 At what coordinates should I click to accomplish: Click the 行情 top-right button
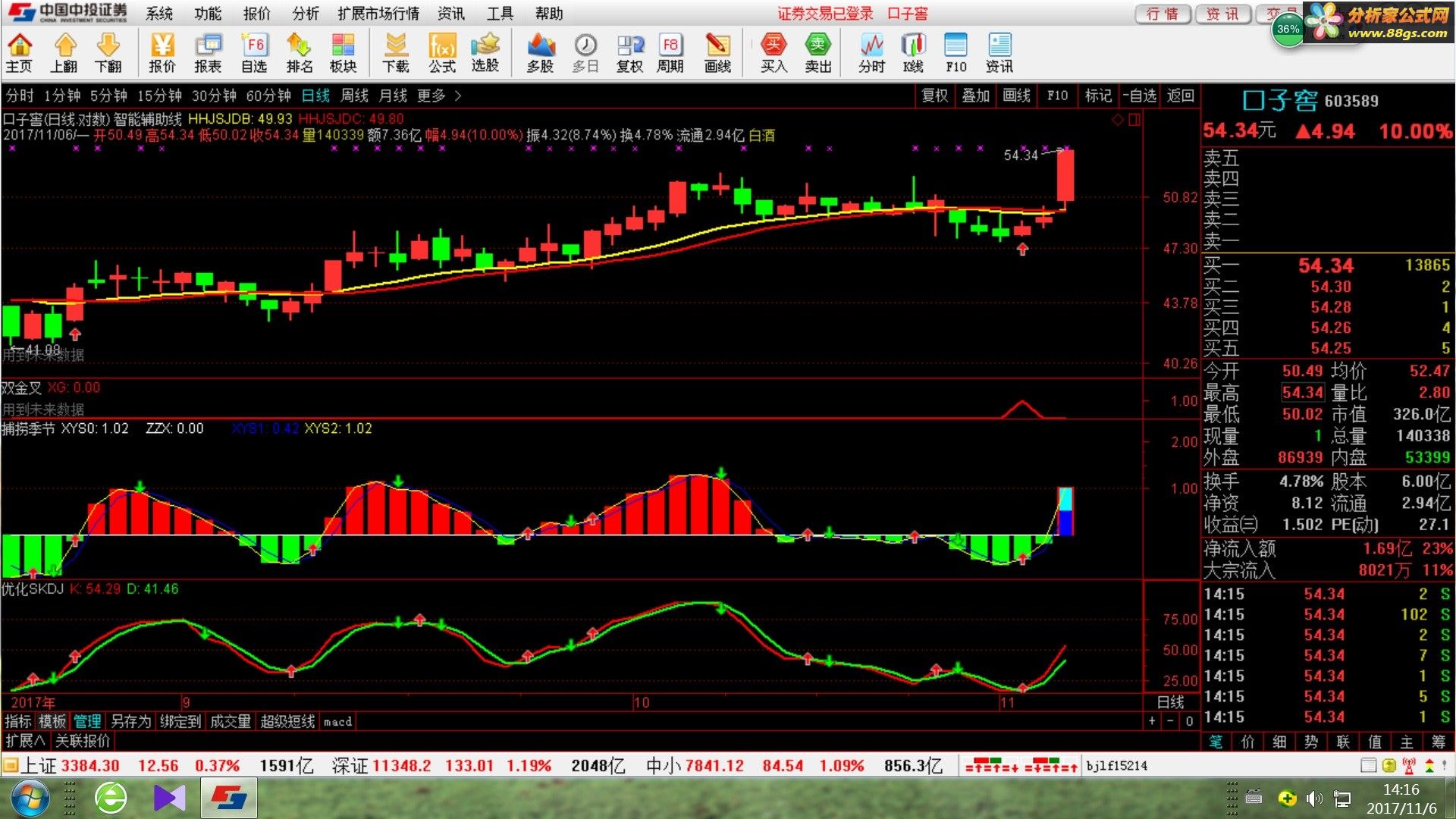(x=1162, y=14)
